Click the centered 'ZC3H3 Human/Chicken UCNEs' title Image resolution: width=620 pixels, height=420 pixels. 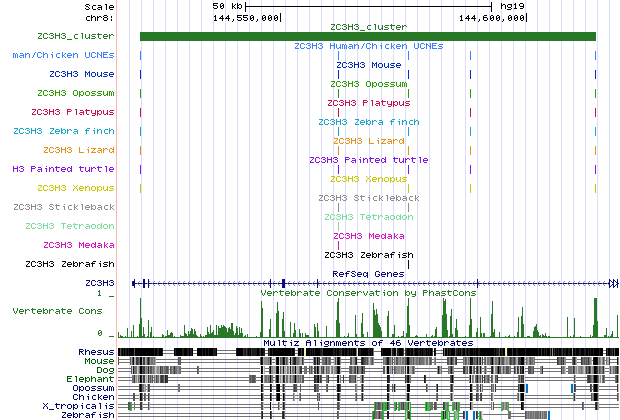[368, 46]
